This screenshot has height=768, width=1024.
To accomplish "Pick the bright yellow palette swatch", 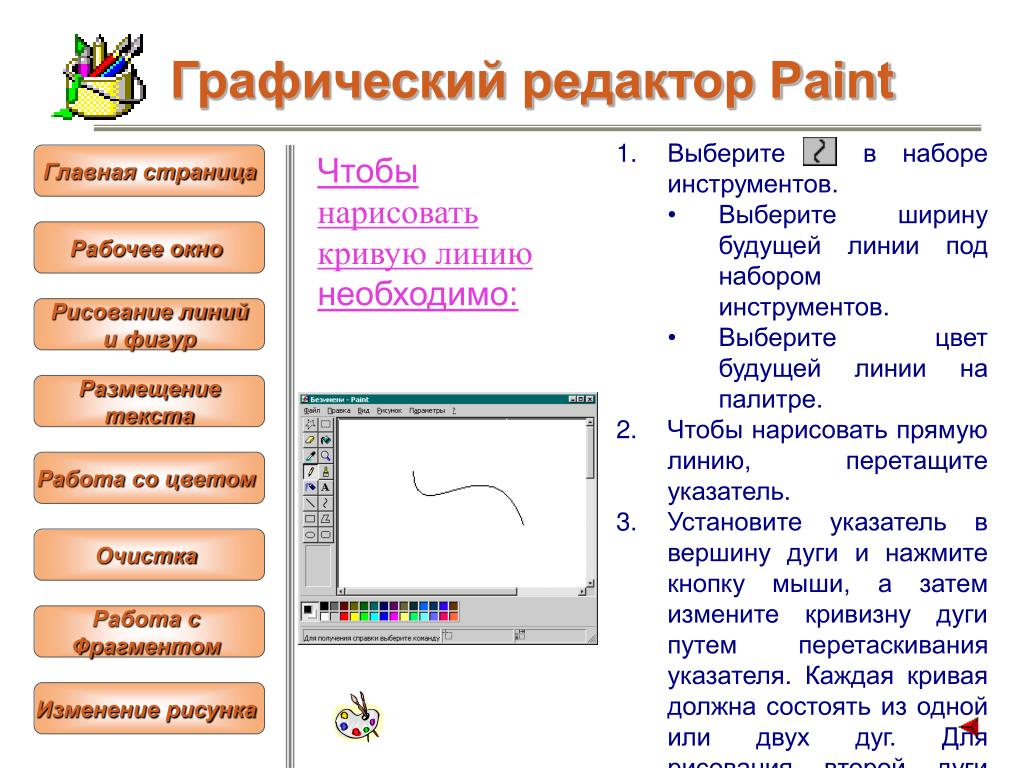I will pyautogui.click(x=355, y=616).
